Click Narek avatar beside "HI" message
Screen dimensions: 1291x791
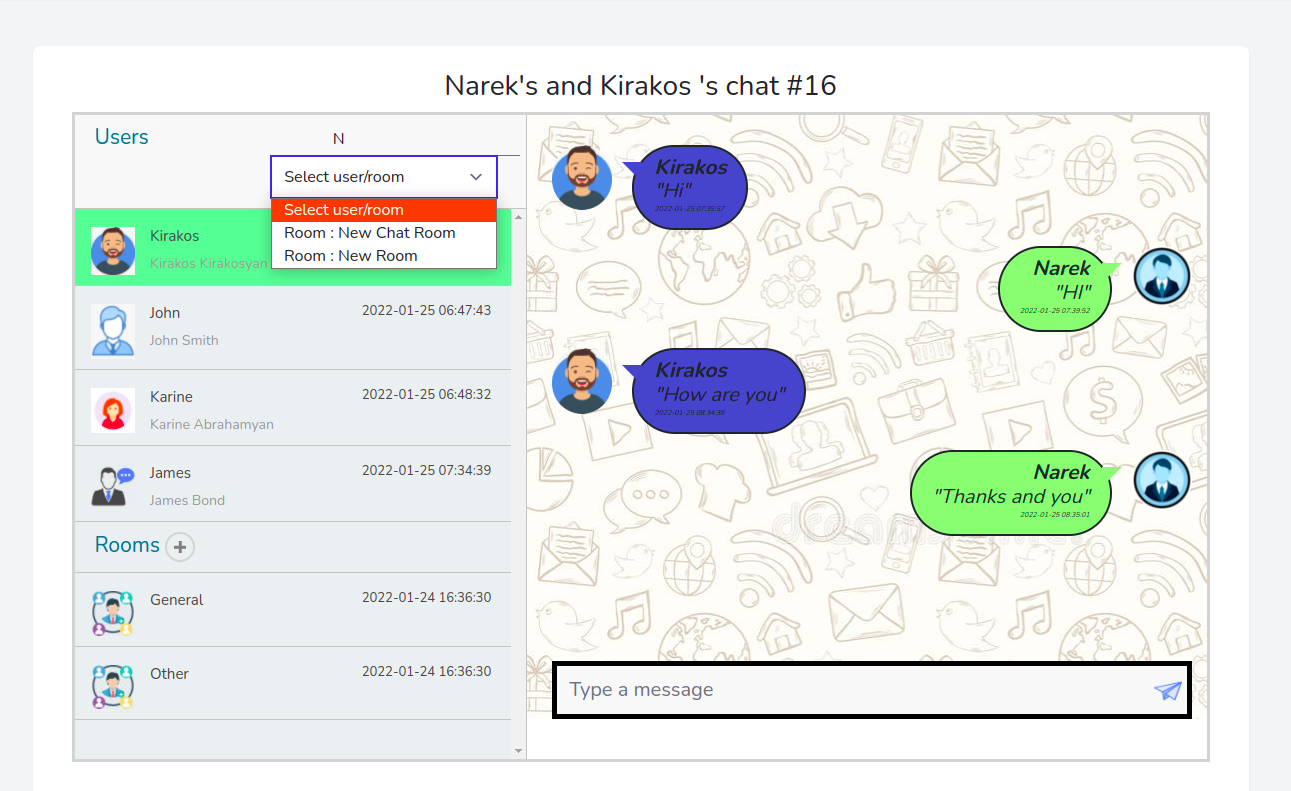click(1162, 276)
